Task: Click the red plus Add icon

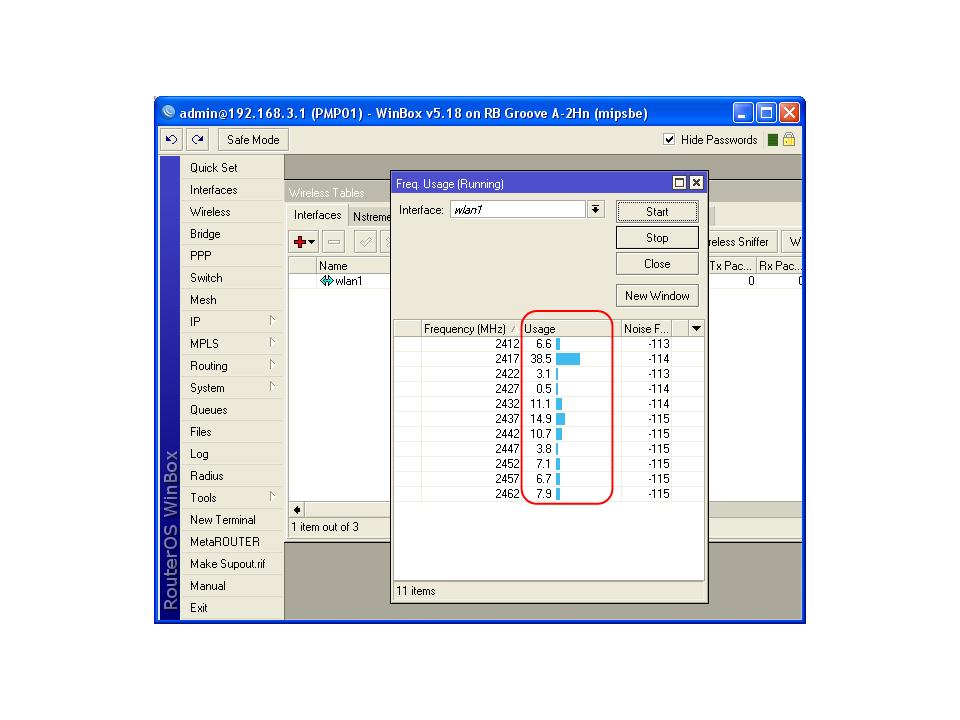Action: coord(299,242)
